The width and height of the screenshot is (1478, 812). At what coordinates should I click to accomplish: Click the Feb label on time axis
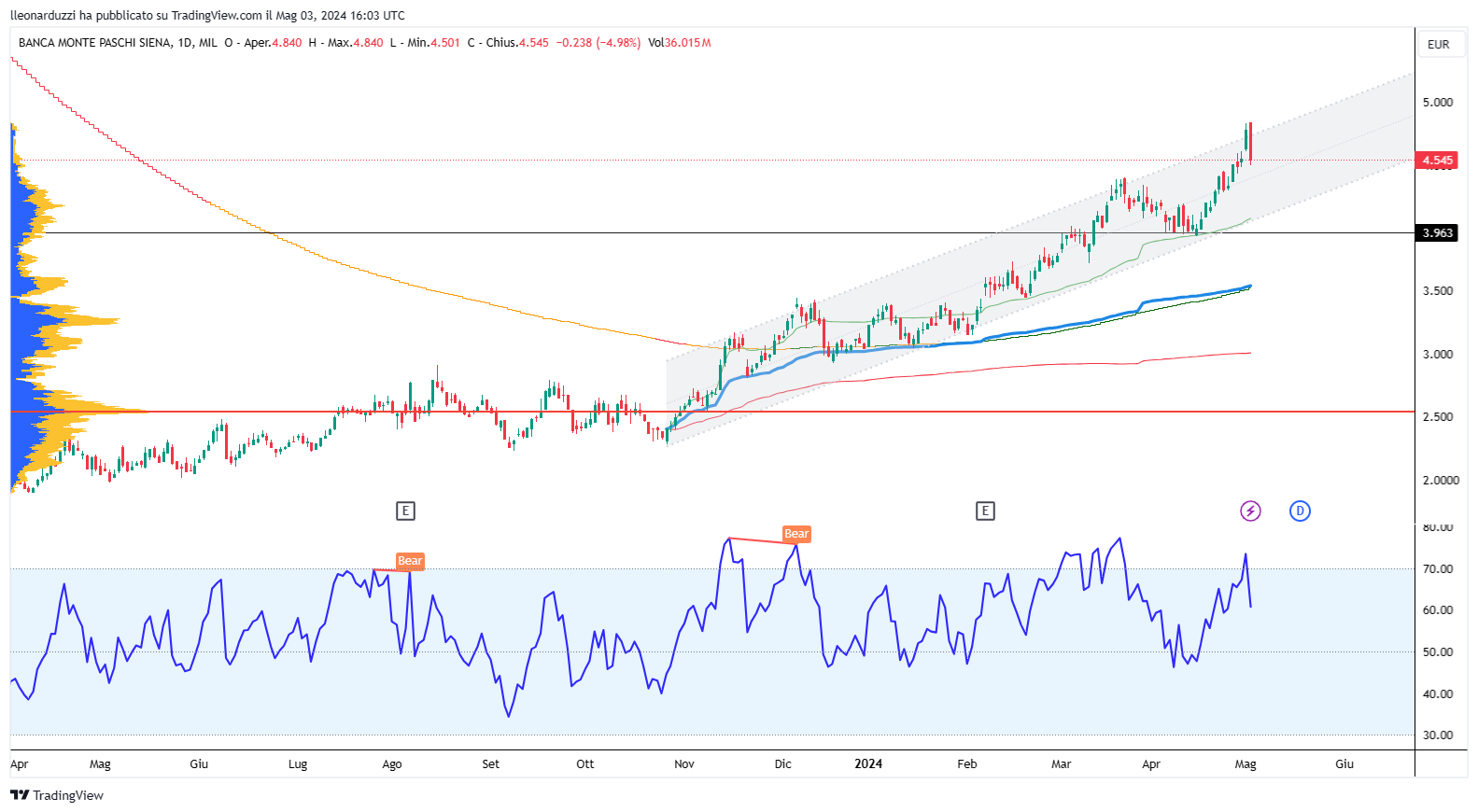pos(967,764)
